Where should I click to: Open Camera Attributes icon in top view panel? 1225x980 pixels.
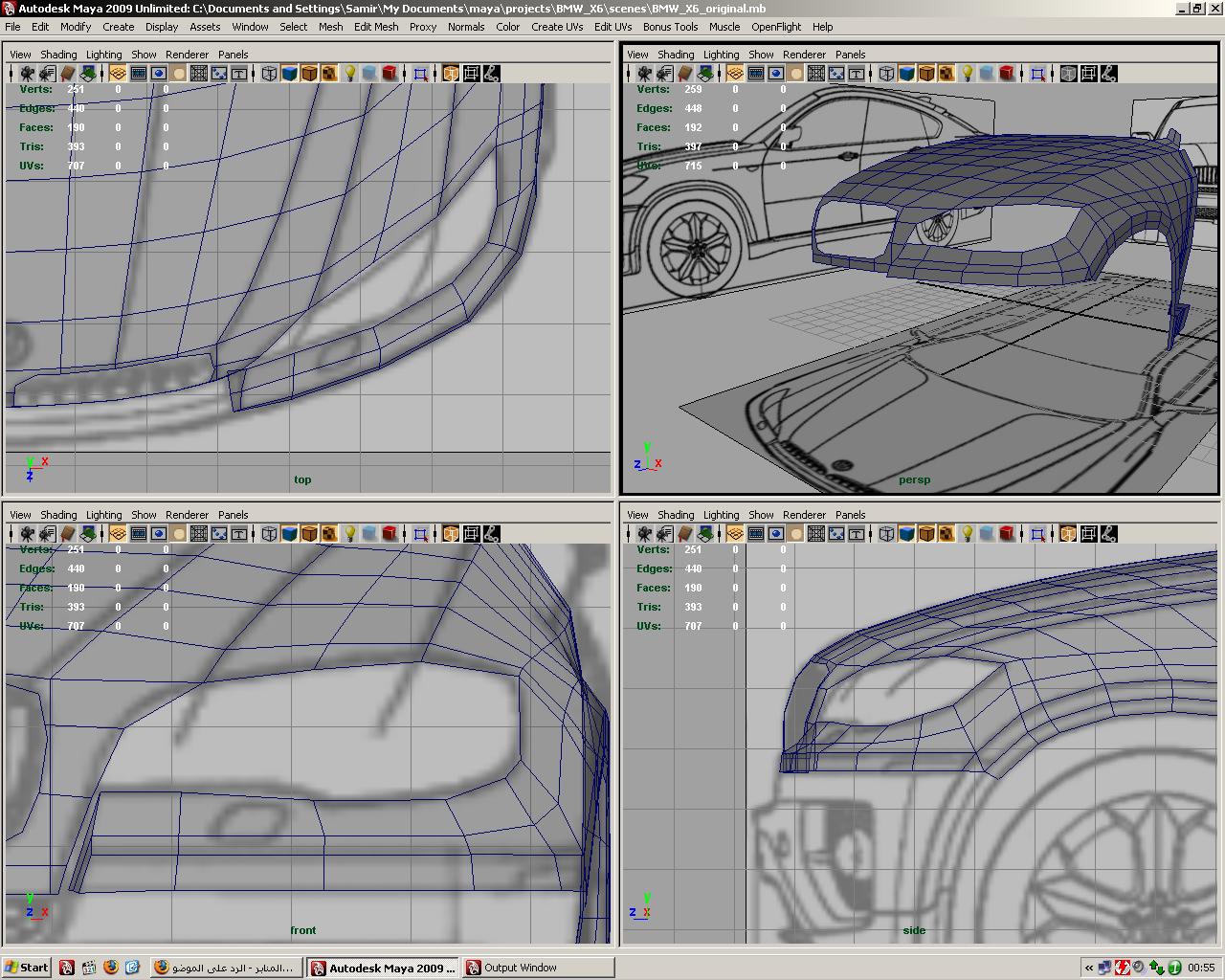pyautogui.click(x=47, y=74)
